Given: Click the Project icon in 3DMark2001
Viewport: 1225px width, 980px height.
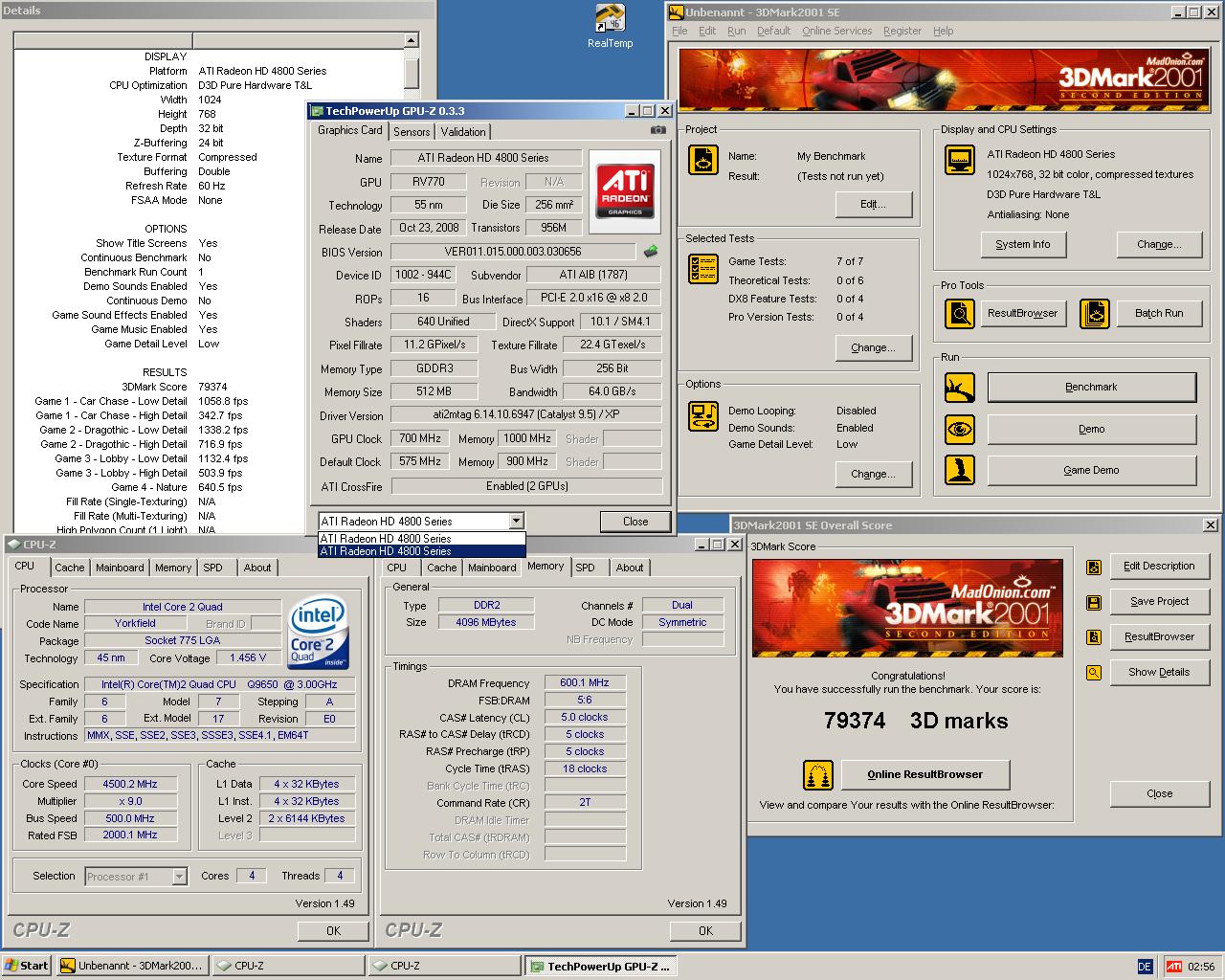Looking at the screenshot, I should pos(703,160).
